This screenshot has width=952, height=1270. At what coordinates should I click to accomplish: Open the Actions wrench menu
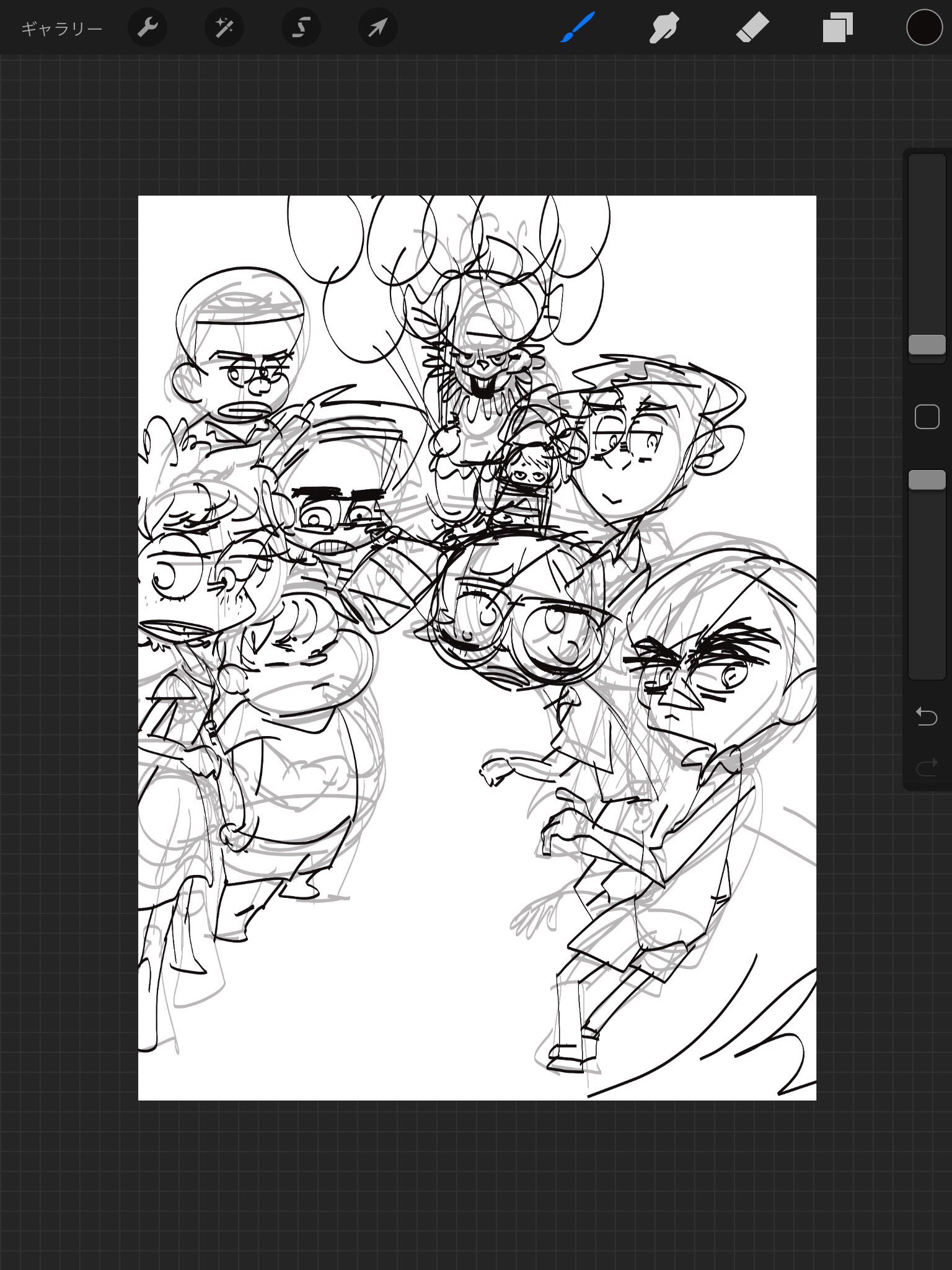[x=148, y=28]
